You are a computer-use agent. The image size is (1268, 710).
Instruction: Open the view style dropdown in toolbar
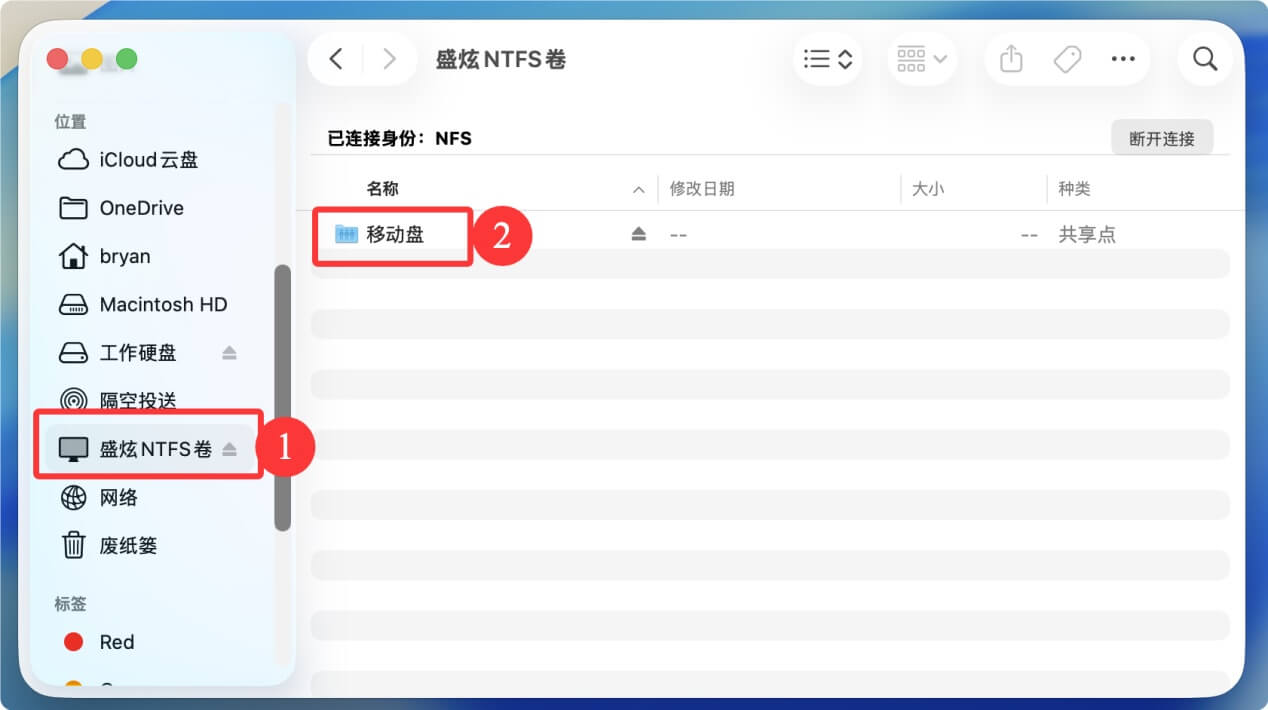827,59
